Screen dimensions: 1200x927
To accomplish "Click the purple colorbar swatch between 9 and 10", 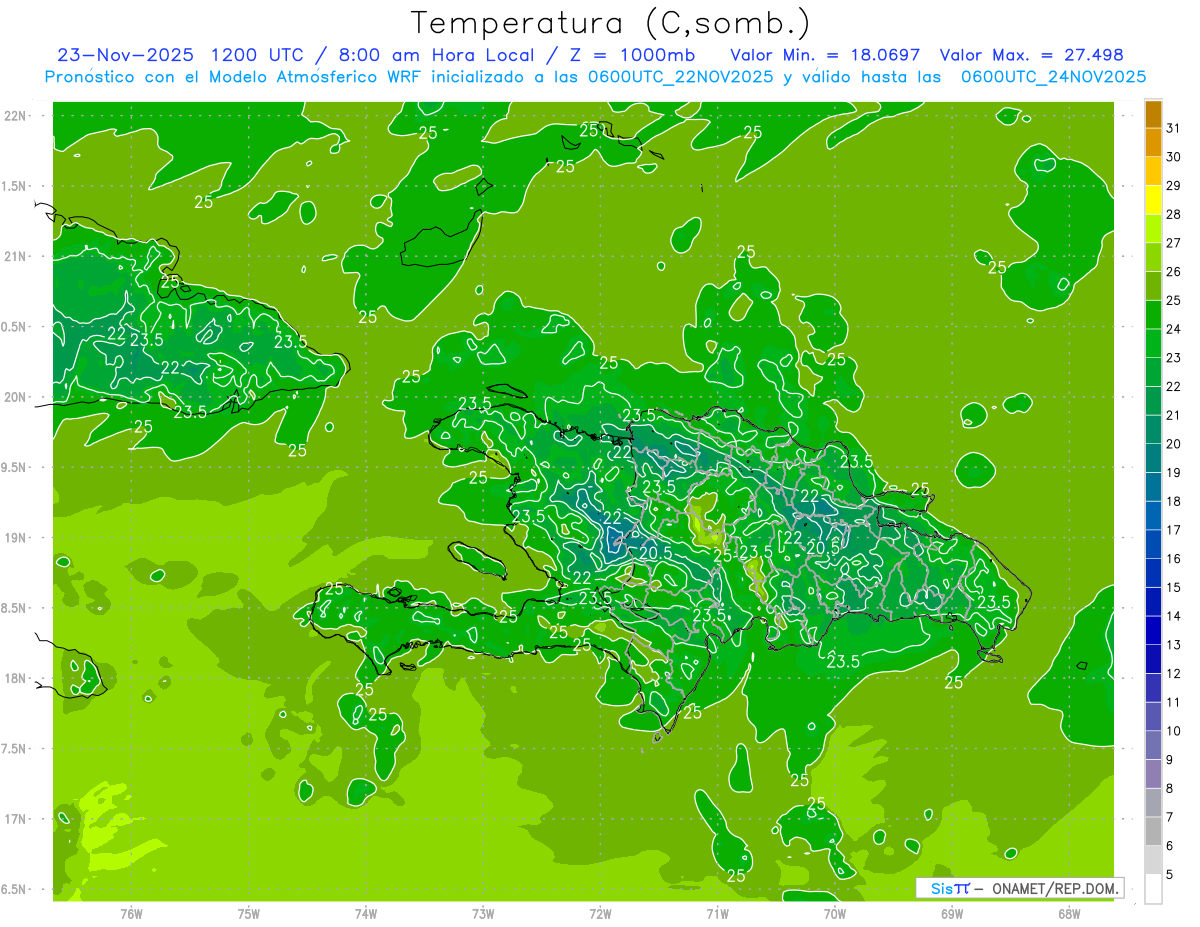I will click(x=1153, y=745).
